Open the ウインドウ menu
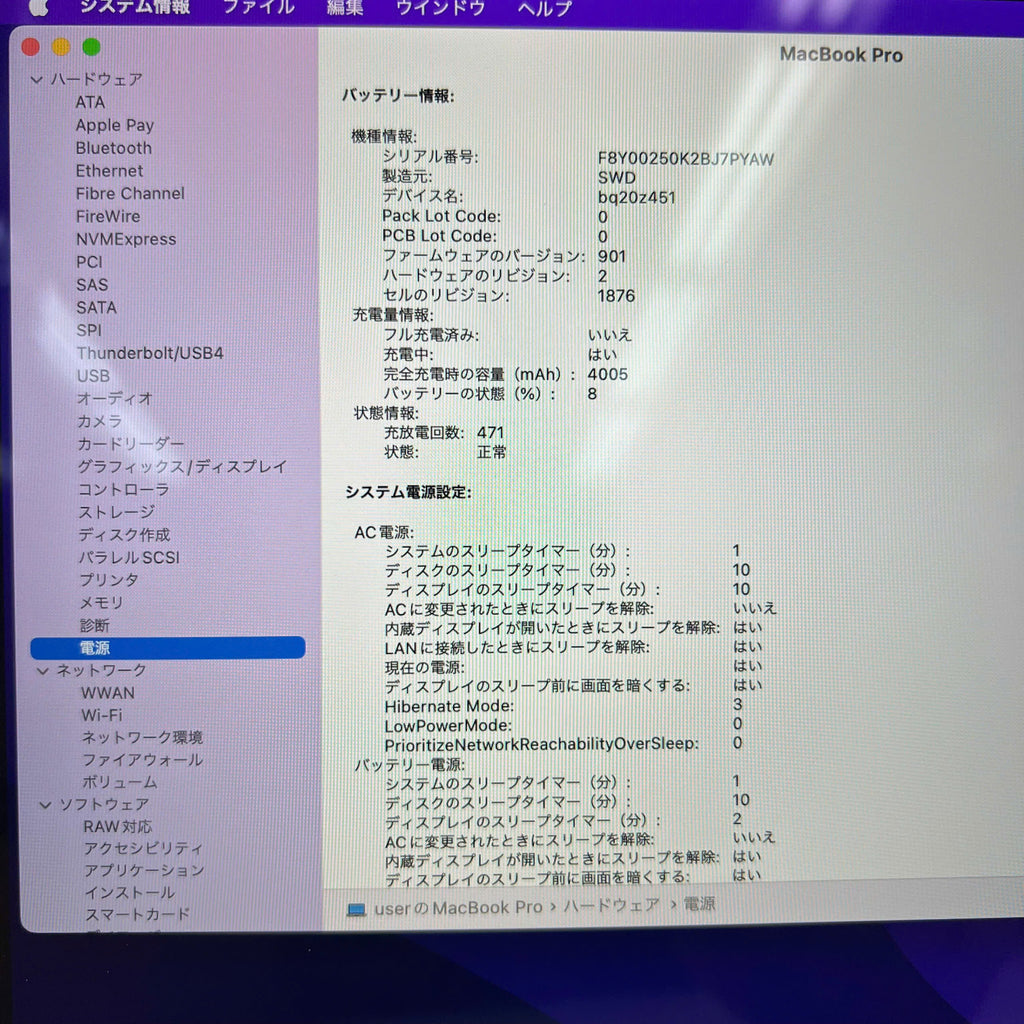The height and width of the screenshot is (1024, 1024). pos(440,8)
